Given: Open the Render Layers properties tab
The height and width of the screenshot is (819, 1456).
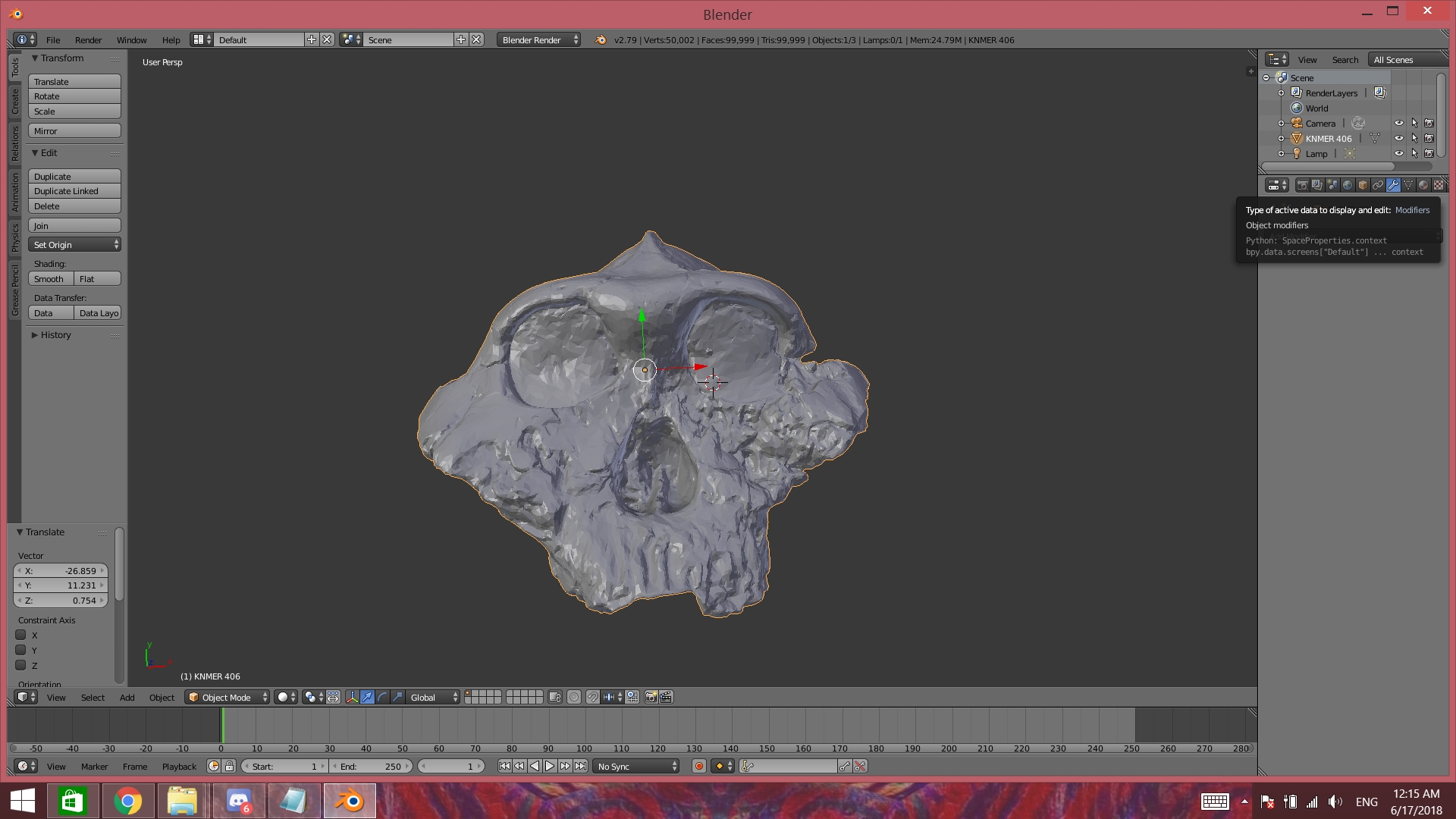Looking at the screenshot, I should point(1317,185).
